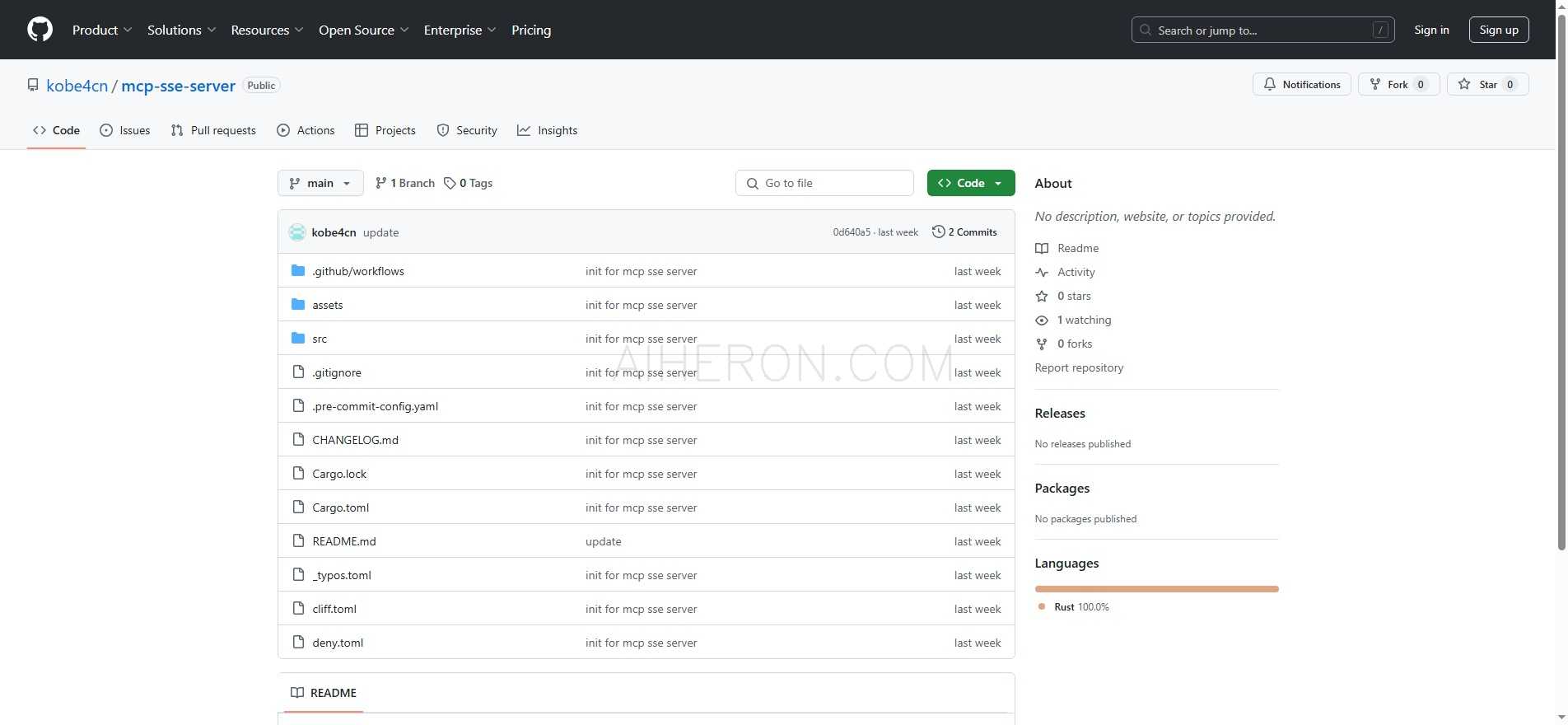This screenshot has height=725, width=1568.
Task: Expand the Product menu
Action: coord(102,30)
